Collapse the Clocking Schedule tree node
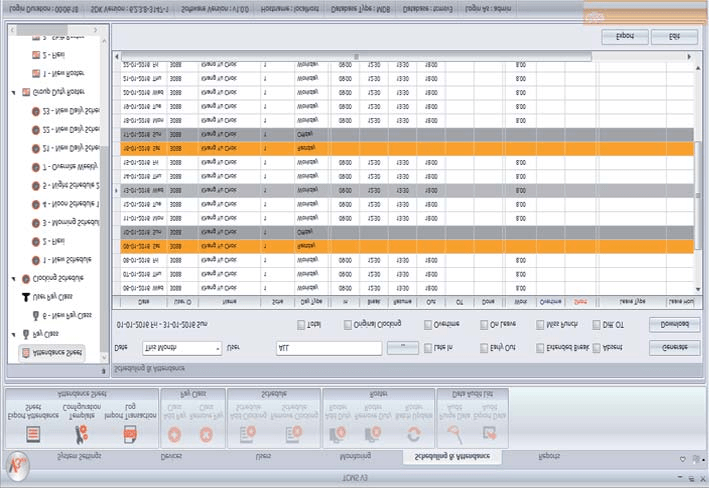The height and width of the screenshot is (488, 709). tap(14, 279)
